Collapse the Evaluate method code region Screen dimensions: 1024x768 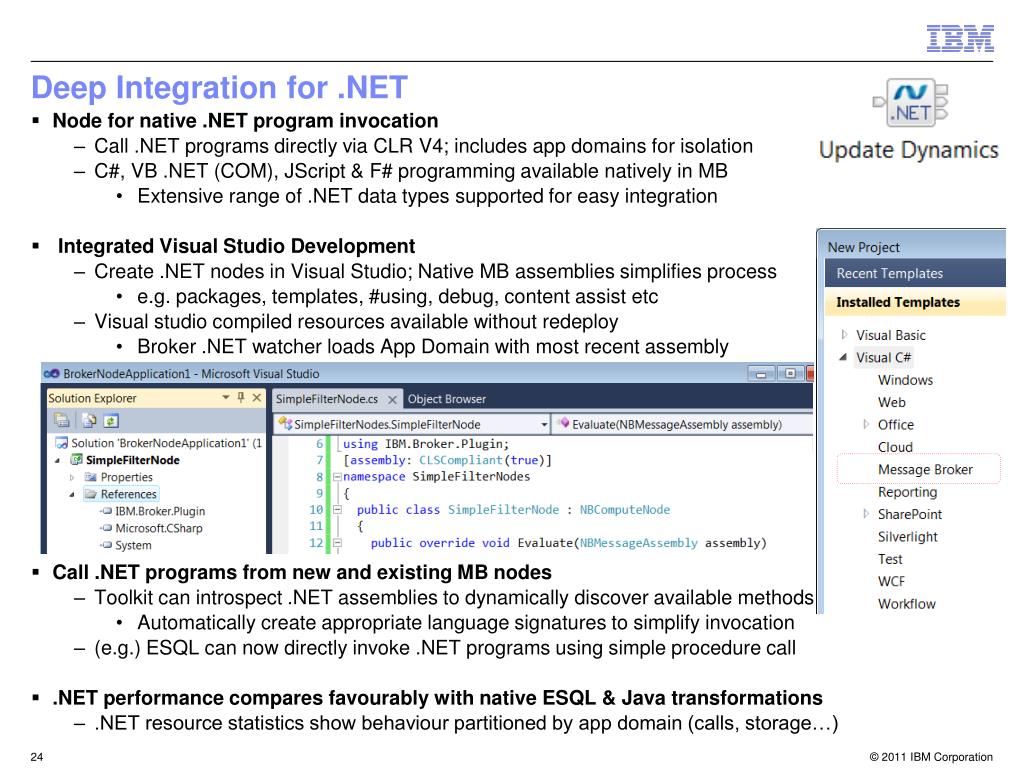click(337, 542)
